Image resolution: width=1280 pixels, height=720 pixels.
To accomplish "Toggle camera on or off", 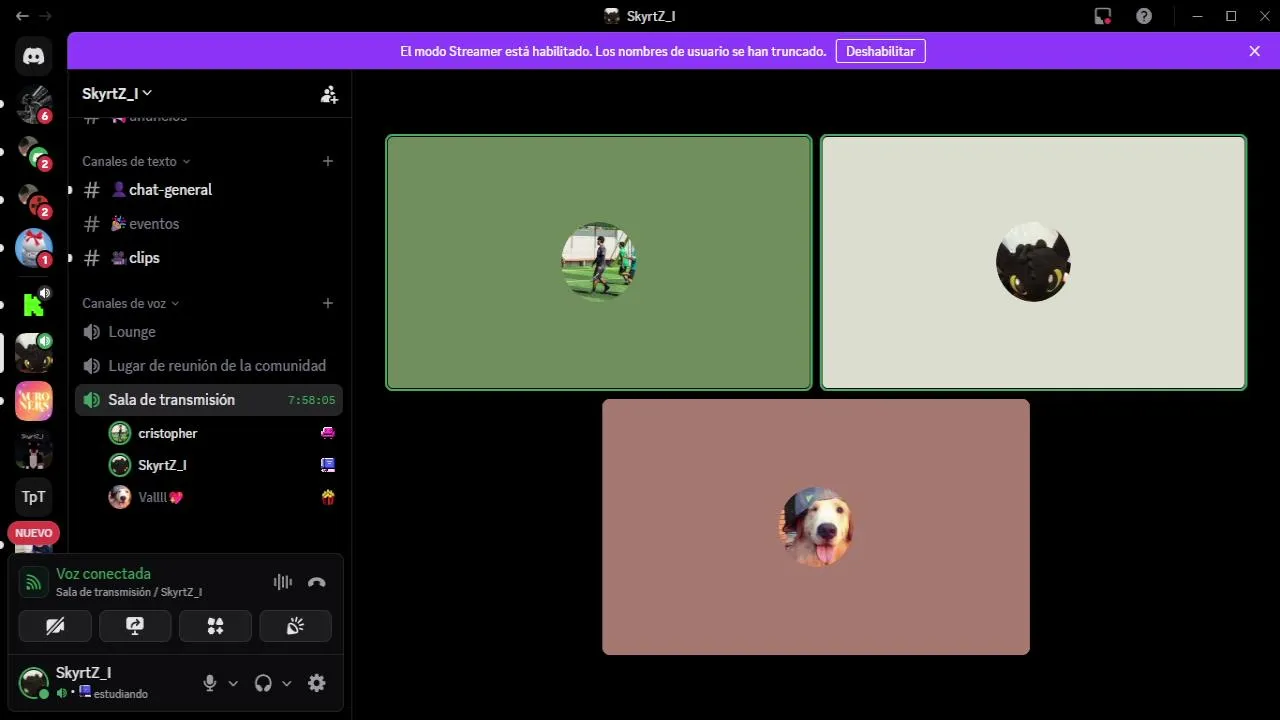I will coord(55,626).
